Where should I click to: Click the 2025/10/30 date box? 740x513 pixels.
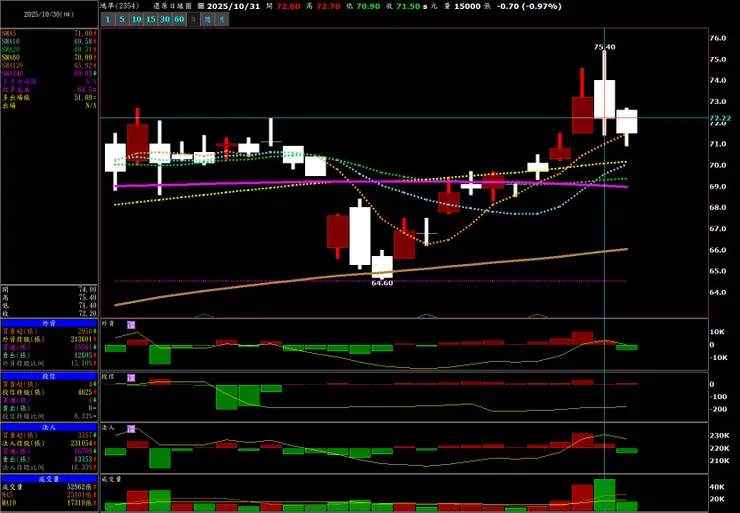click(x=49, y=15)
